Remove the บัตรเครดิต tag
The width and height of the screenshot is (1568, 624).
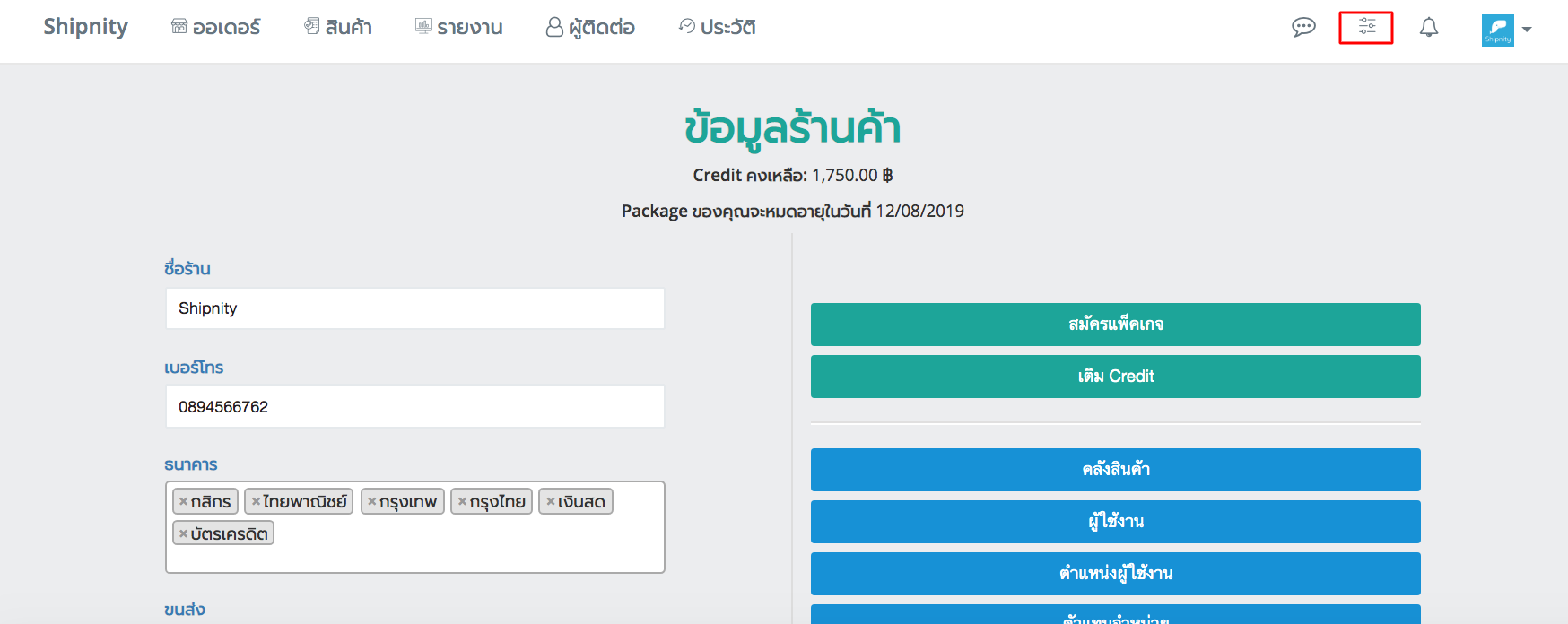coord(184,534)
